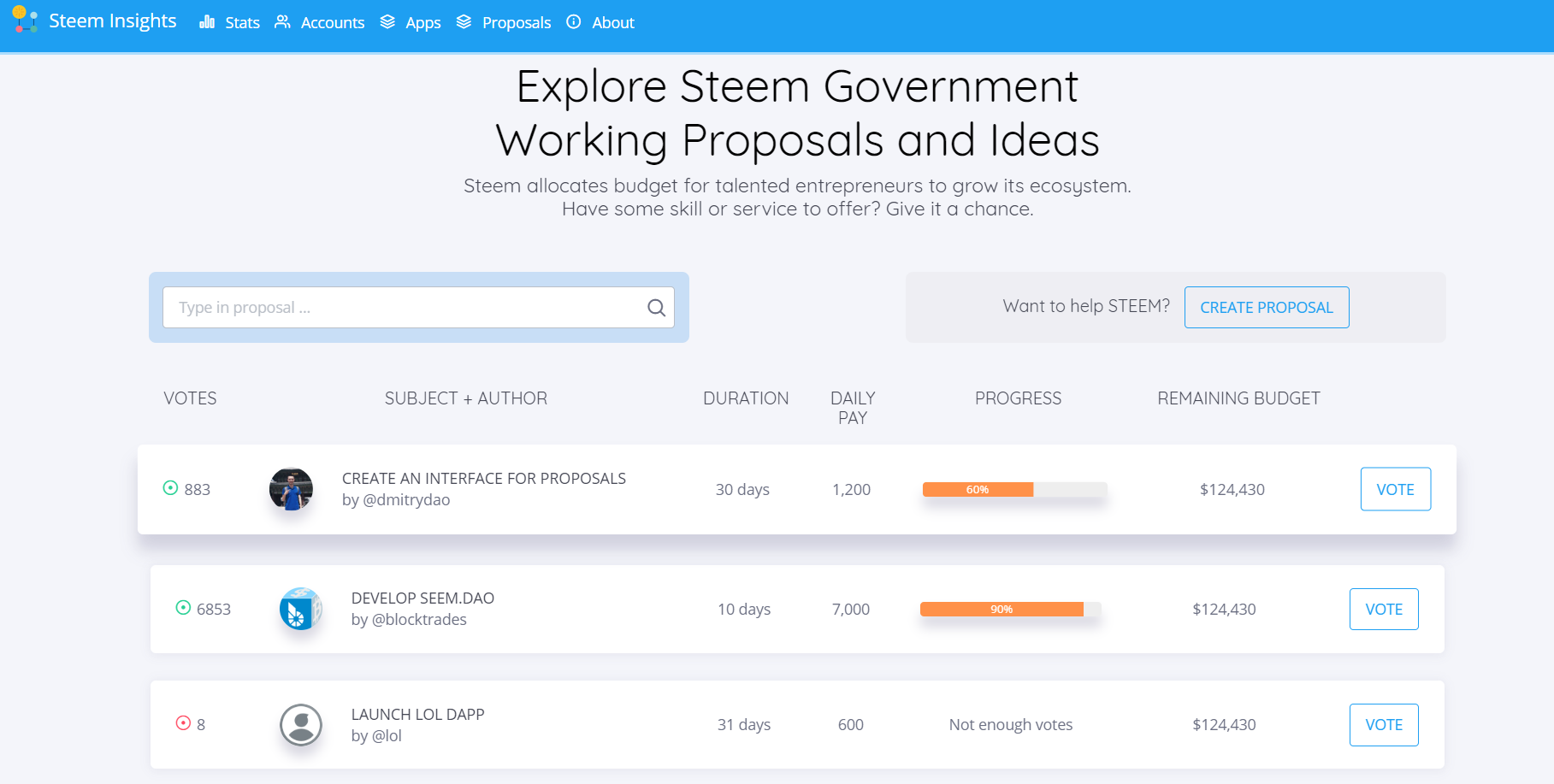Image resolution: width=1554 pixels, height=784 pixels.
Task: Click the green vote status icon beside 6853
Action: pyautogui.click(x=183, y=608)
